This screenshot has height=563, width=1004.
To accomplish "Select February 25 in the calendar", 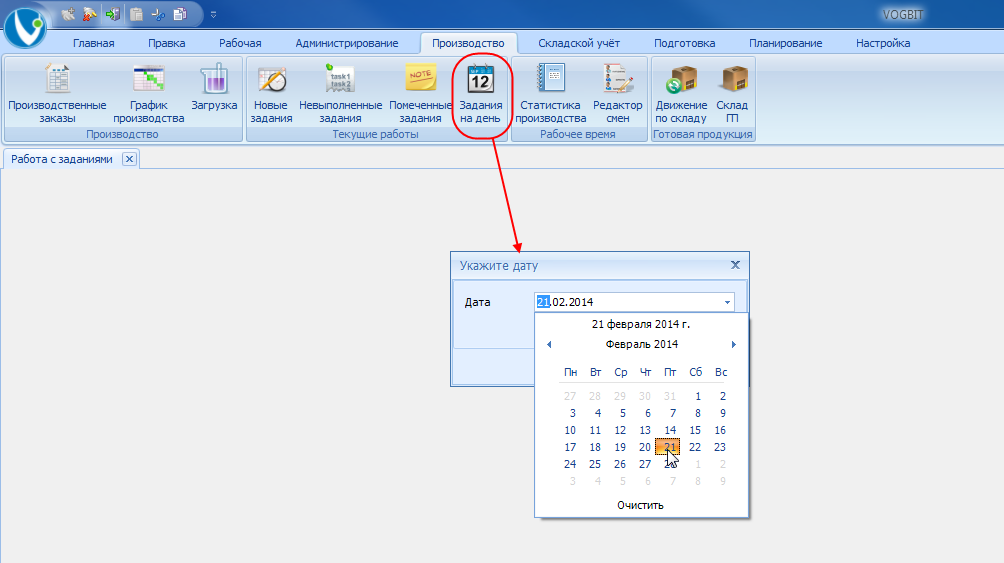I will click(x=595, y=464).
